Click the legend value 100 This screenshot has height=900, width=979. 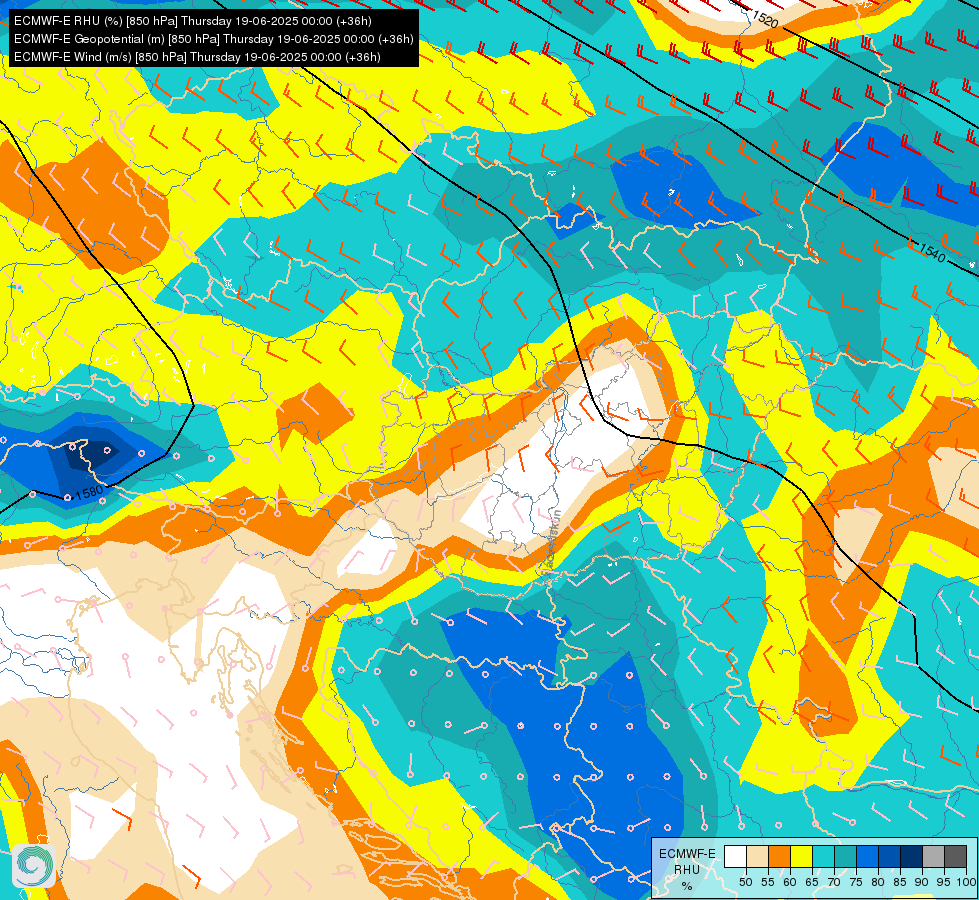coord(967,882)
